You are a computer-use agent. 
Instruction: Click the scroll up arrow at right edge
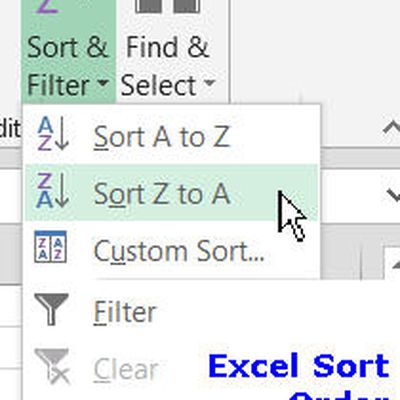(395, 265)
